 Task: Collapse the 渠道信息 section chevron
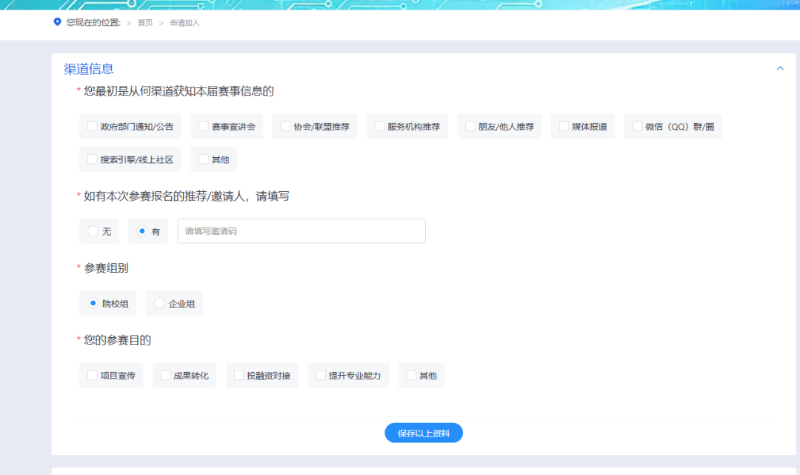779,68
